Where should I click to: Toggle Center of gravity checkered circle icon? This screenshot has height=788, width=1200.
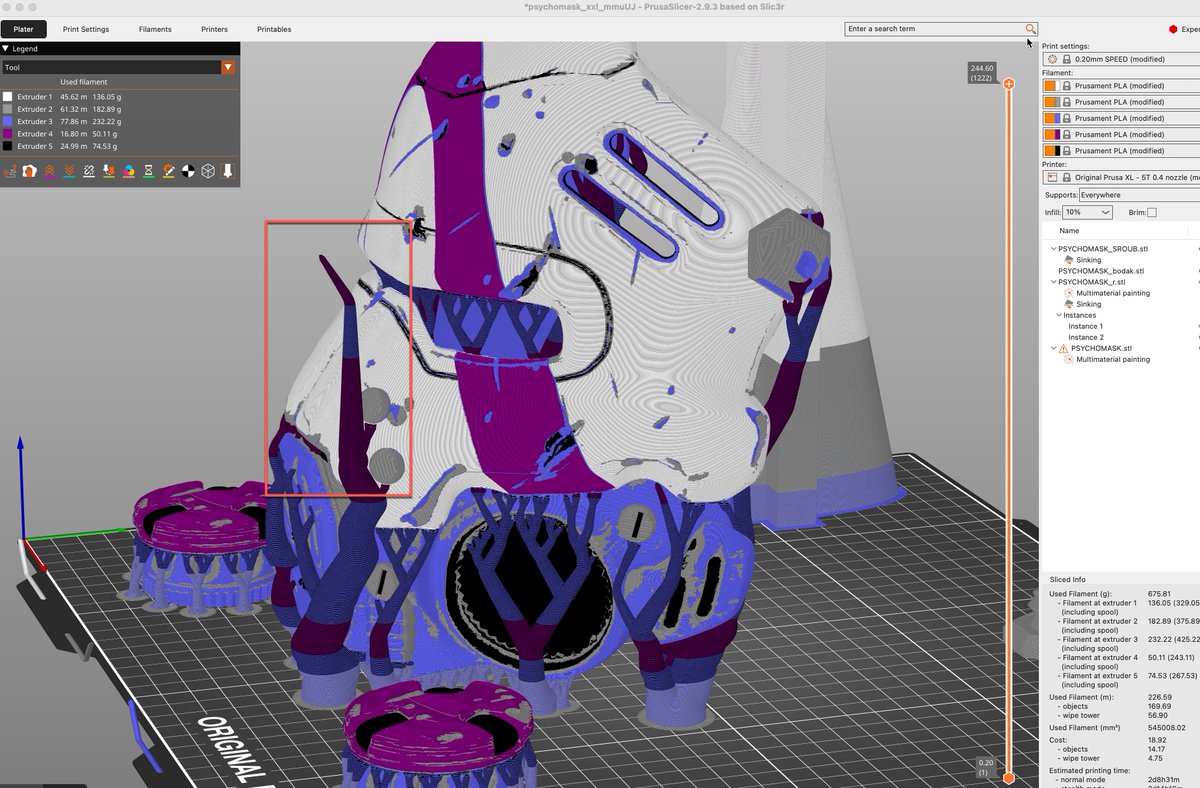pyautogui.click(x=188, y=172)
